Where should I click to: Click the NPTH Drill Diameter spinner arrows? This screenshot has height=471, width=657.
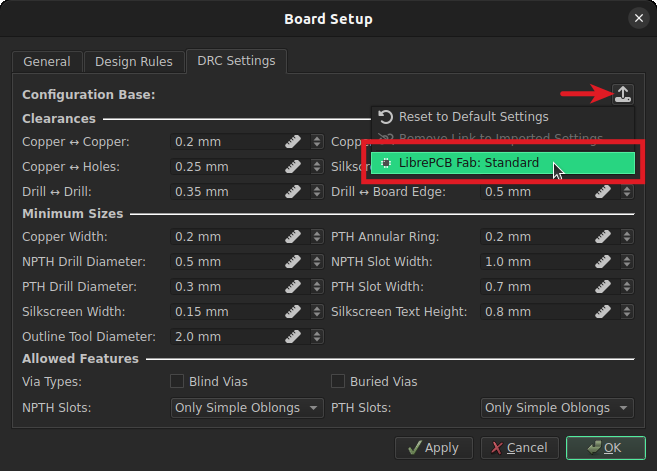click(x=317, y=262)
